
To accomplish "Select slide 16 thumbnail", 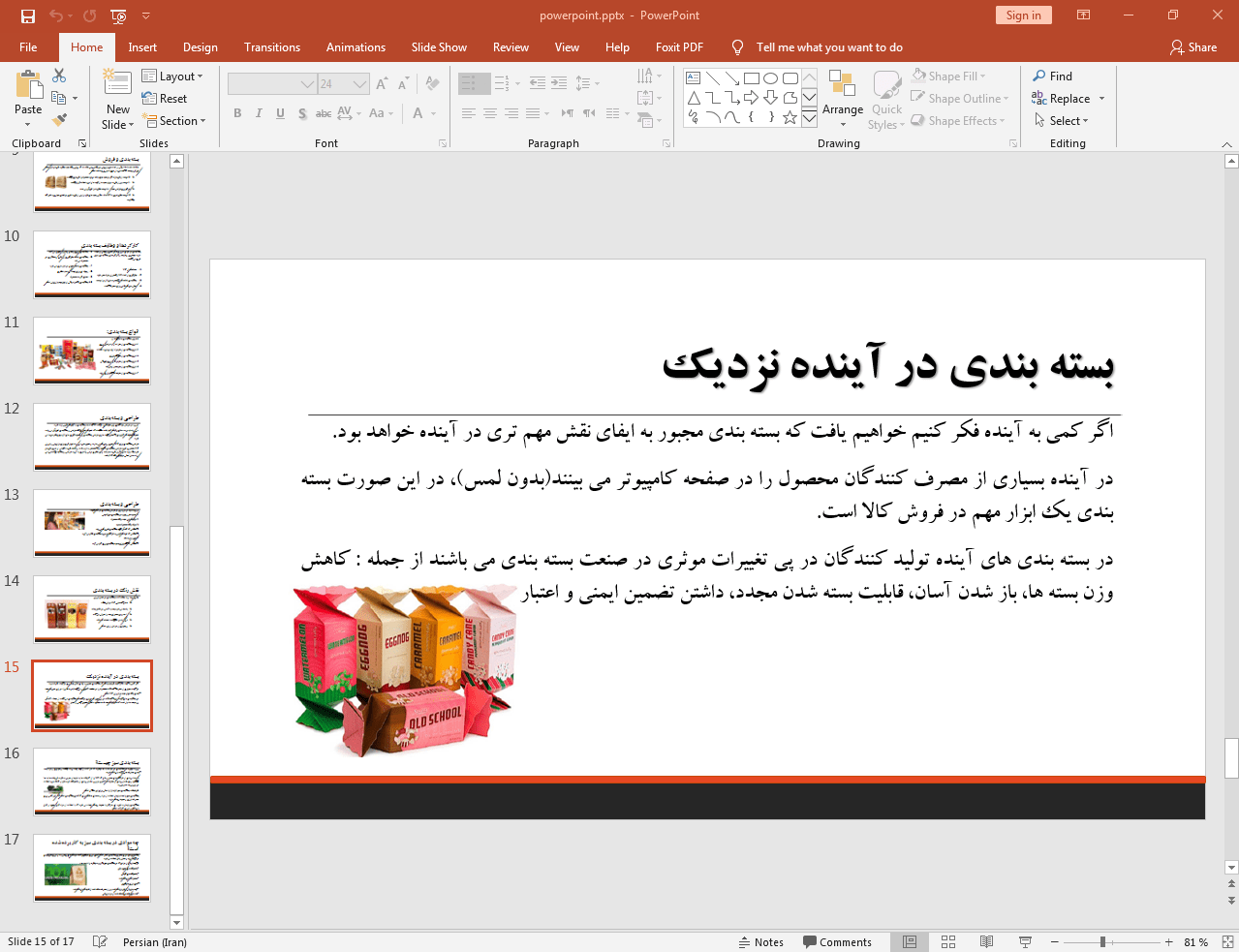I will click(92, 782).
